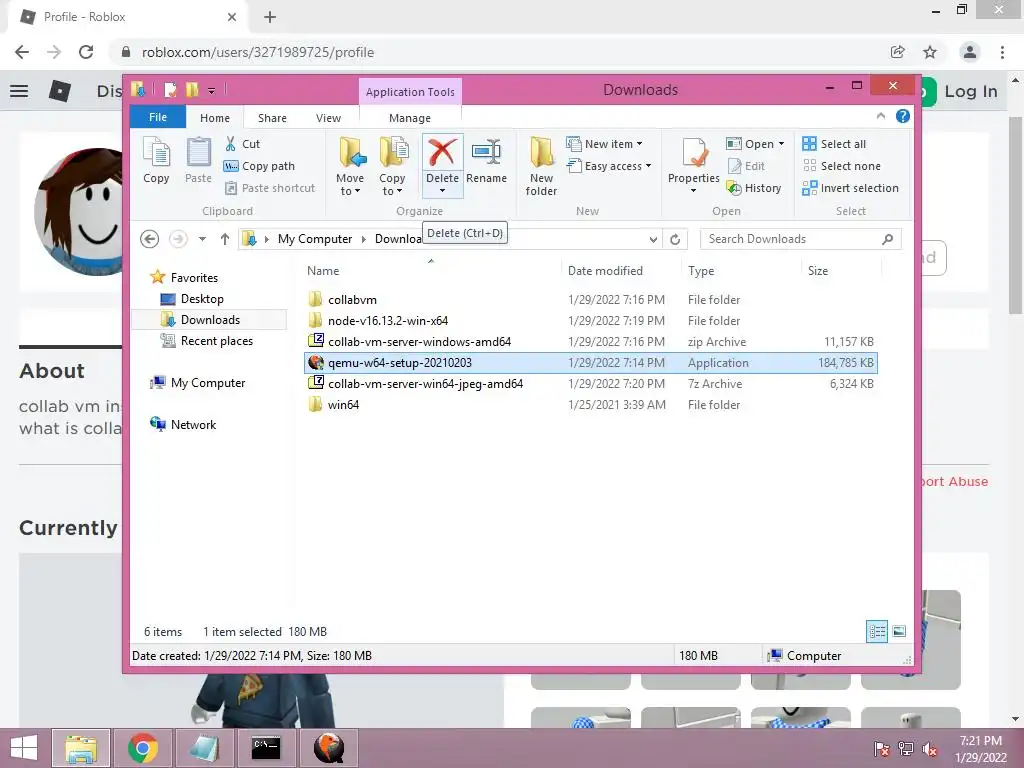Screen dimensions: 1024x768
Task: Click the Roblox Log In link
Action: [970, 91]
